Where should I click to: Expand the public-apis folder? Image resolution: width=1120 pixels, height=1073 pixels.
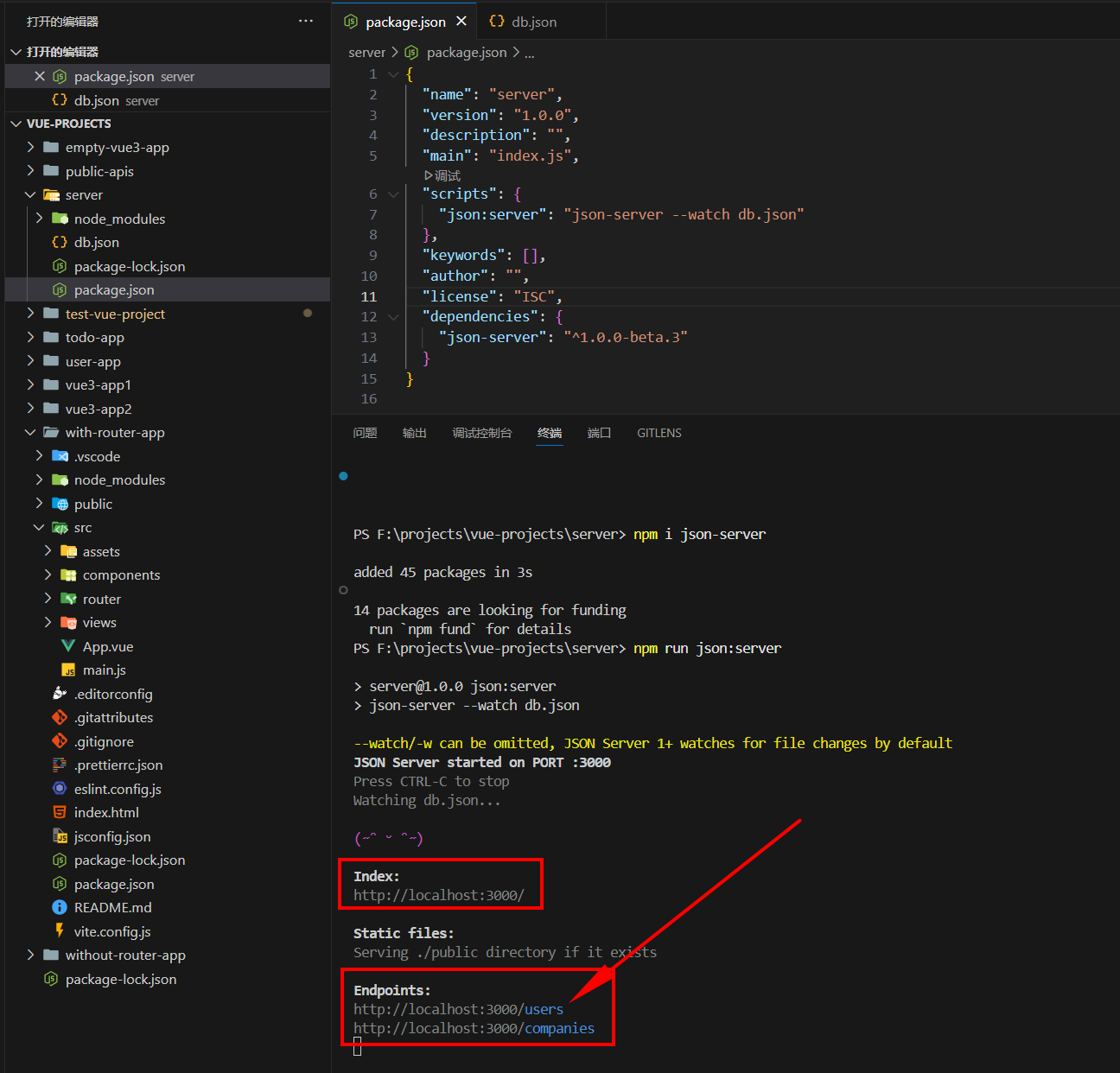point(31,171)
